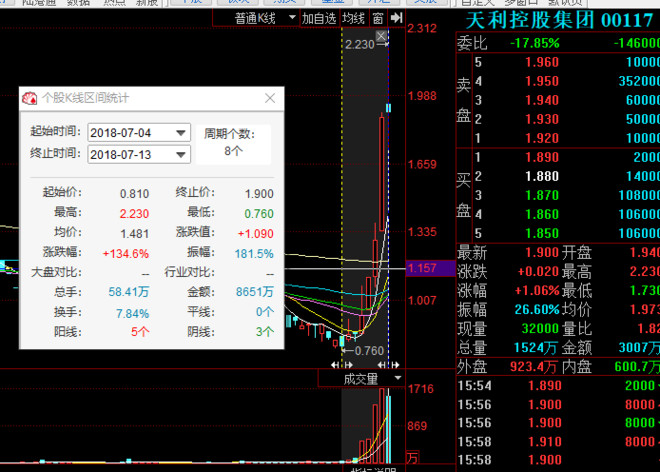Click the sell level 1 price 1.920
This screenshot has height=472, width=660.
(x=542, y=138)
